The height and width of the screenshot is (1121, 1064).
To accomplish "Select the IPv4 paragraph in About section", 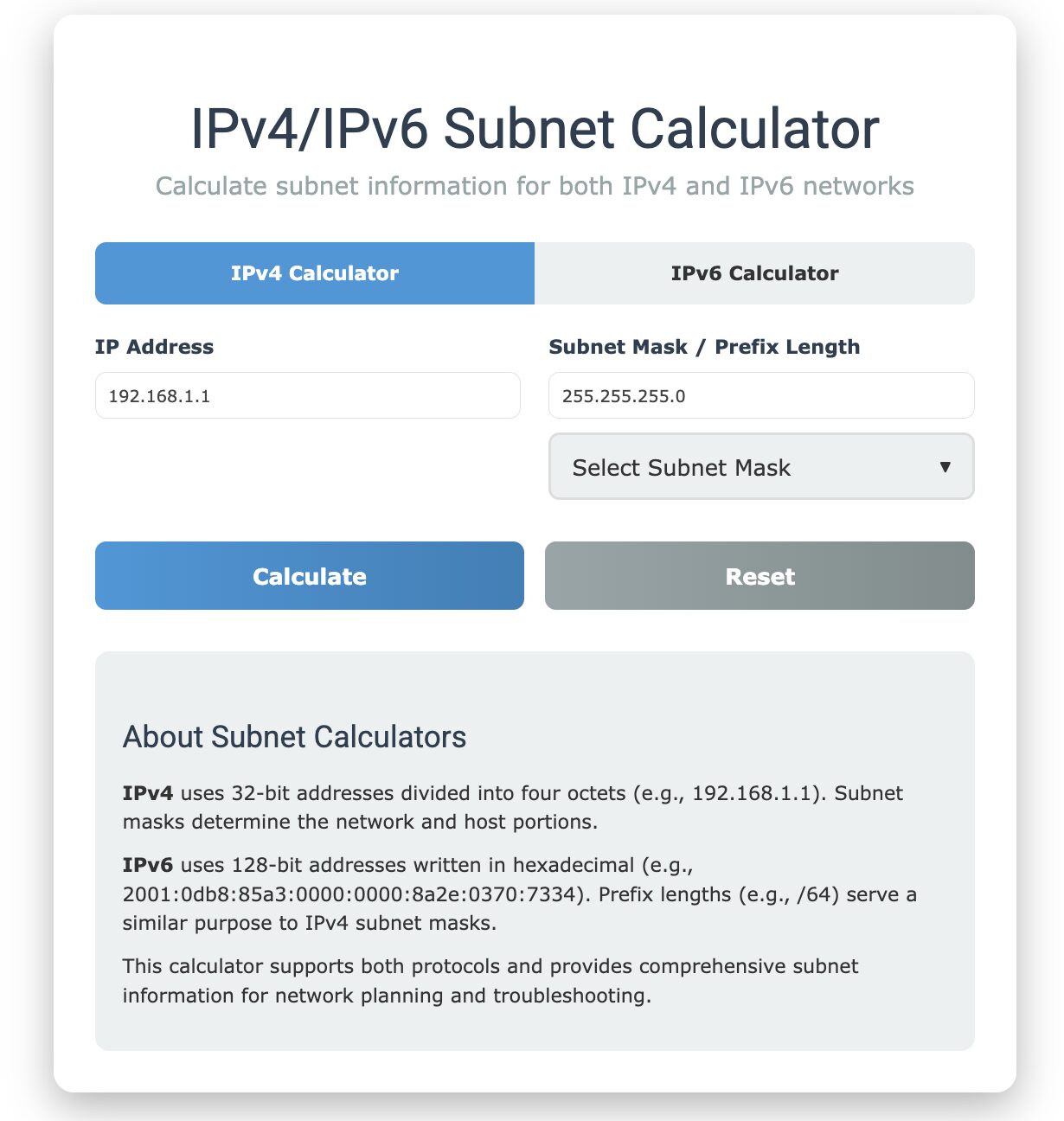I will tap(513, 807).
